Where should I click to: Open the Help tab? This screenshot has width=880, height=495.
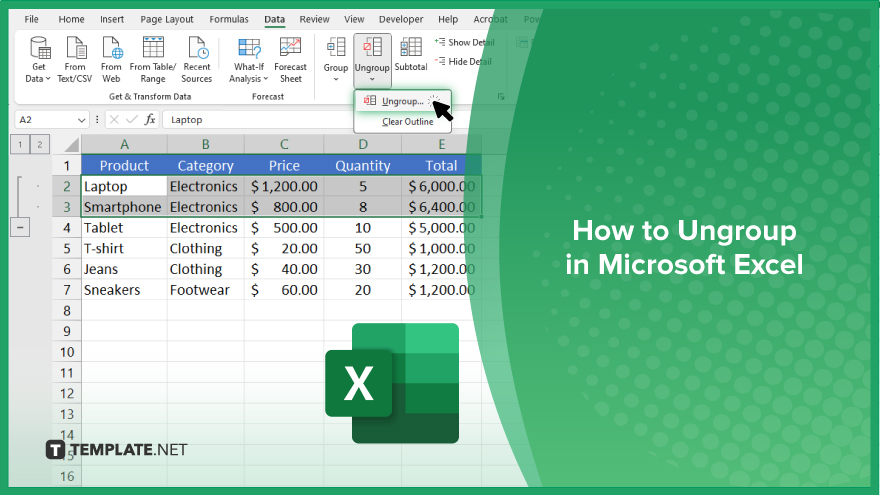tap(448, 19)
